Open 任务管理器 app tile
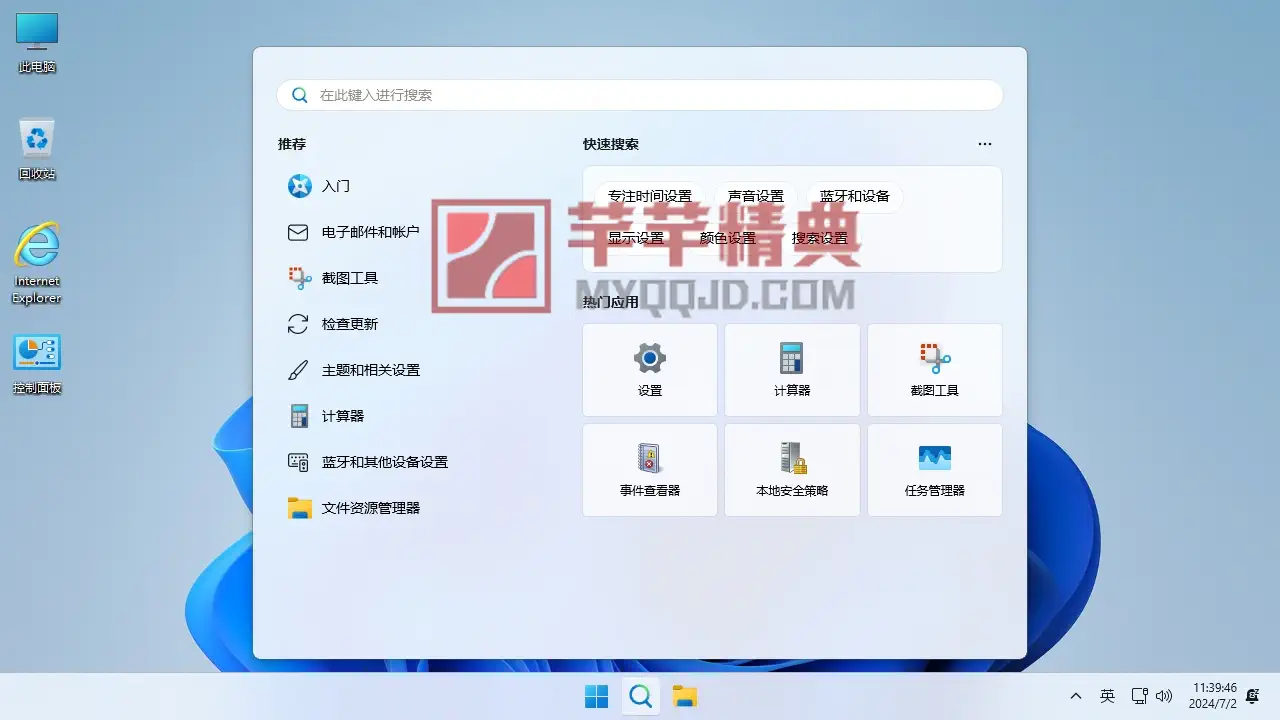The height and width of the screenshot is (720, 1280). [x=934, y=469]
